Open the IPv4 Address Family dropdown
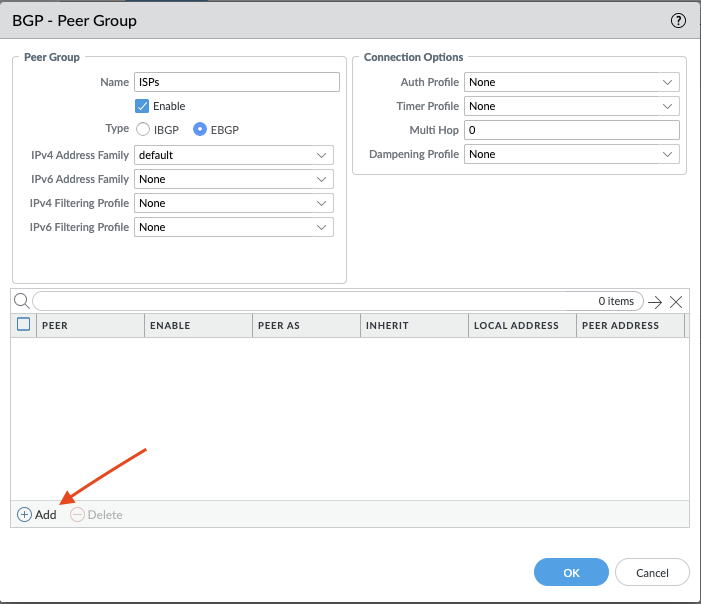 point(234,155)
